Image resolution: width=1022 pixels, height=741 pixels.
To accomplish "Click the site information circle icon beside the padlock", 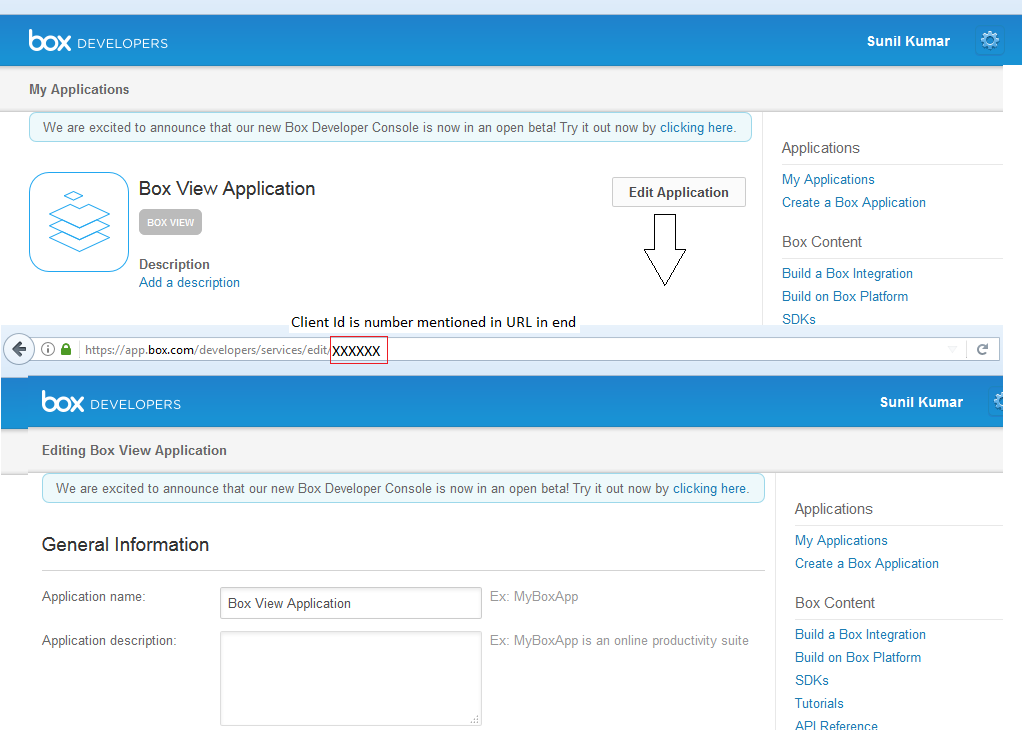I will pos(48,350).
